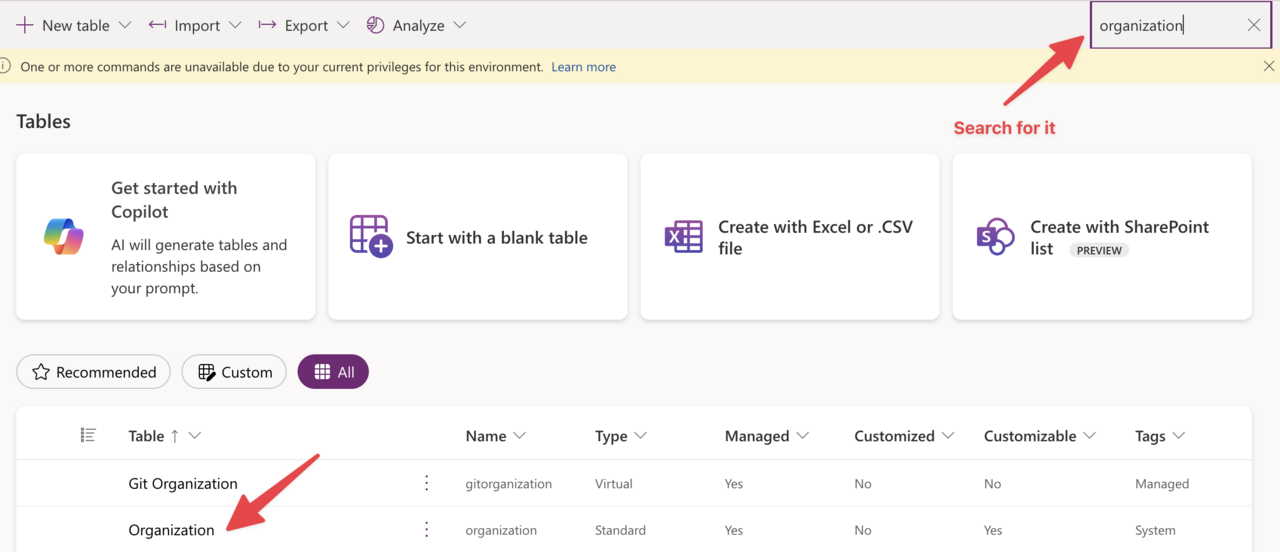The image size is (1280, 552).
Task: Open the Learn more link
Action: click(583, 67)
